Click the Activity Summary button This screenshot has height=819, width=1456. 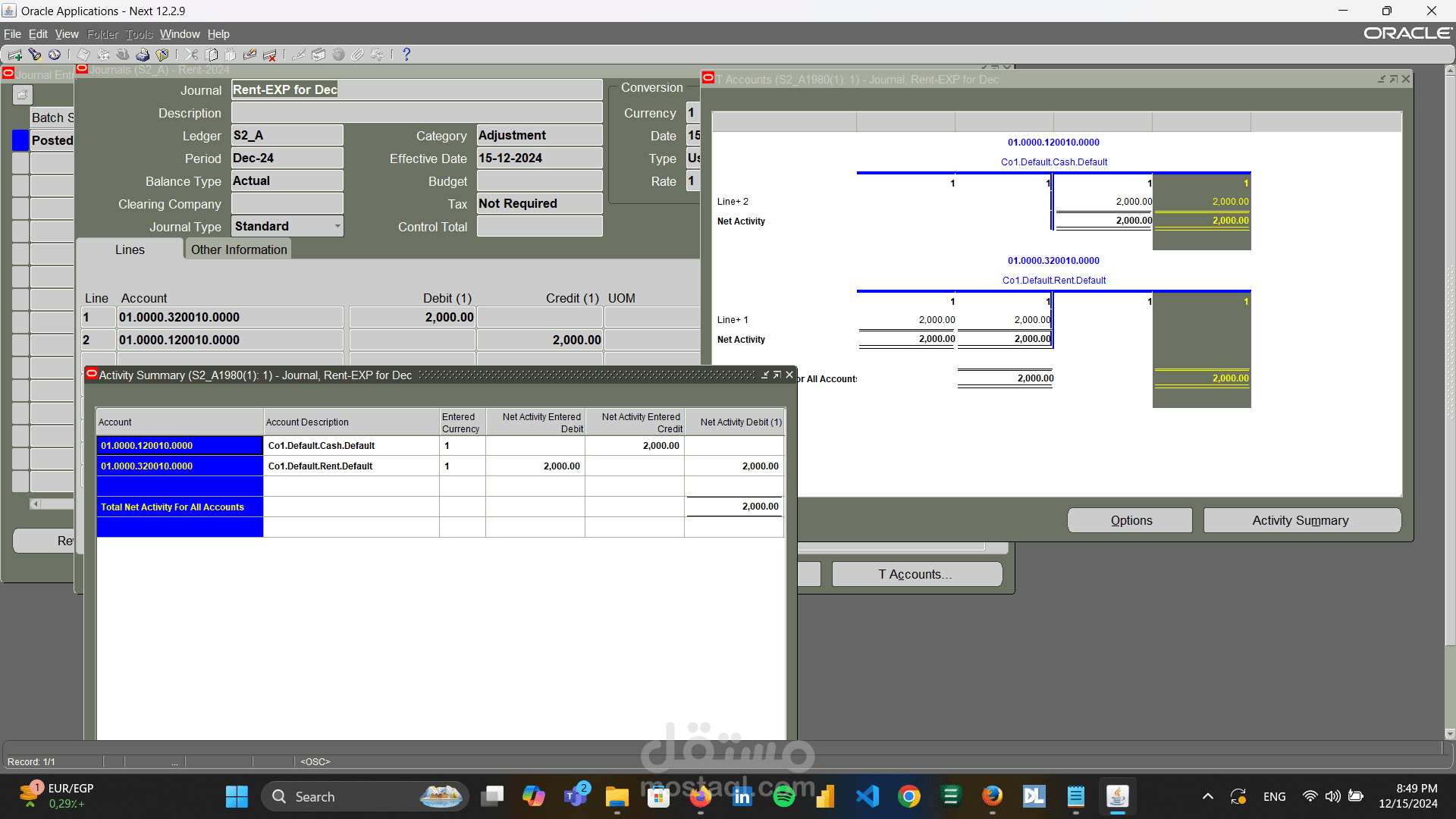click(x=1301, y=520)
